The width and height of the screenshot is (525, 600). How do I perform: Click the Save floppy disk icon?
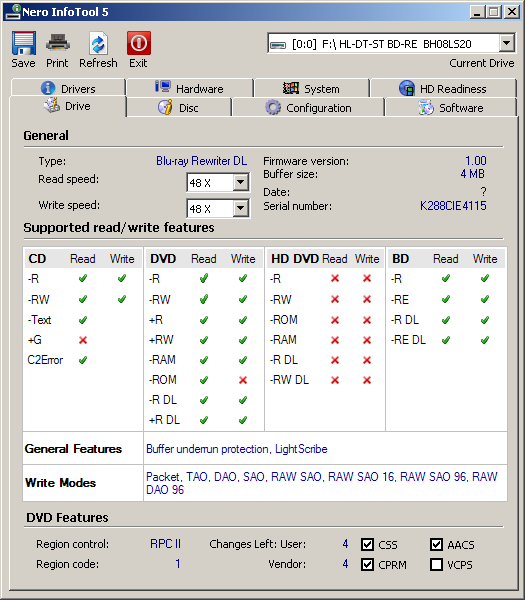click(24, 43)
